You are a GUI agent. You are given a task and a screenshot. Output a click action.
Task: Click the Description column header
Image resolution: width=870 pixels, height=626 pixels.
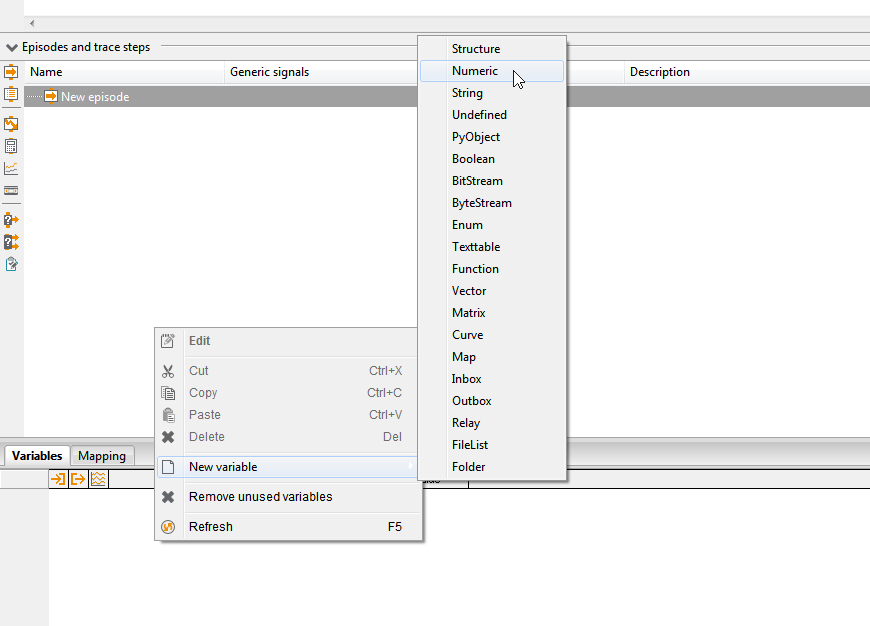pos(747,72)
